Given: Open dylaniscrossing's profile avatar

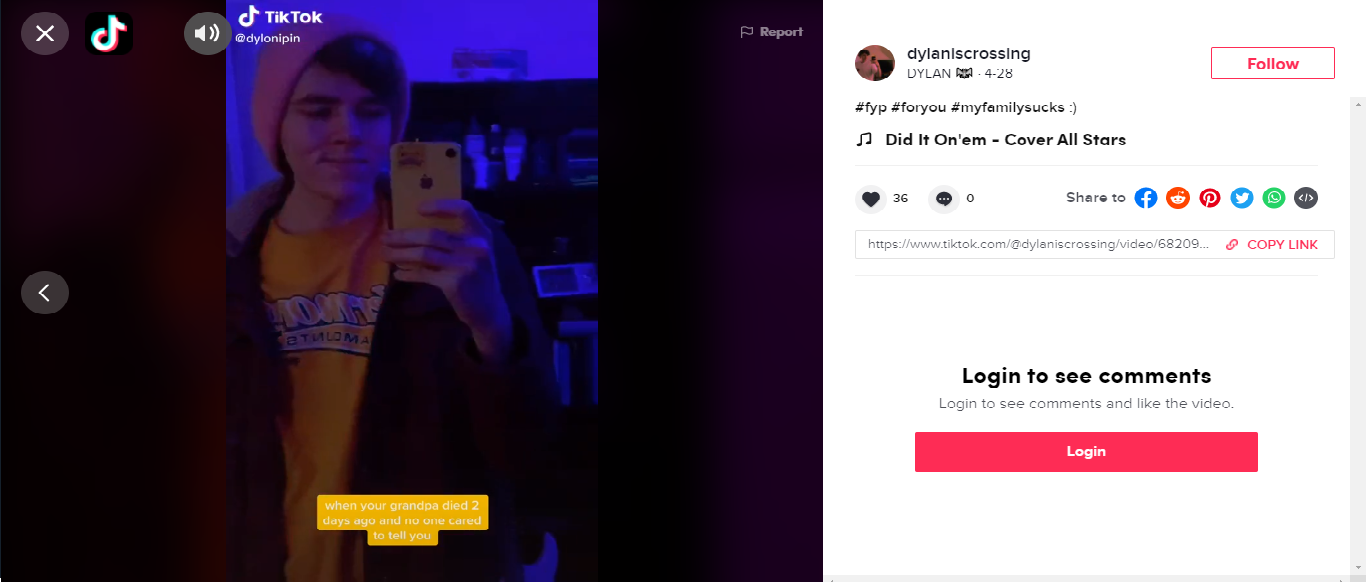Looking at the screenshot, I should coord(874,63).
